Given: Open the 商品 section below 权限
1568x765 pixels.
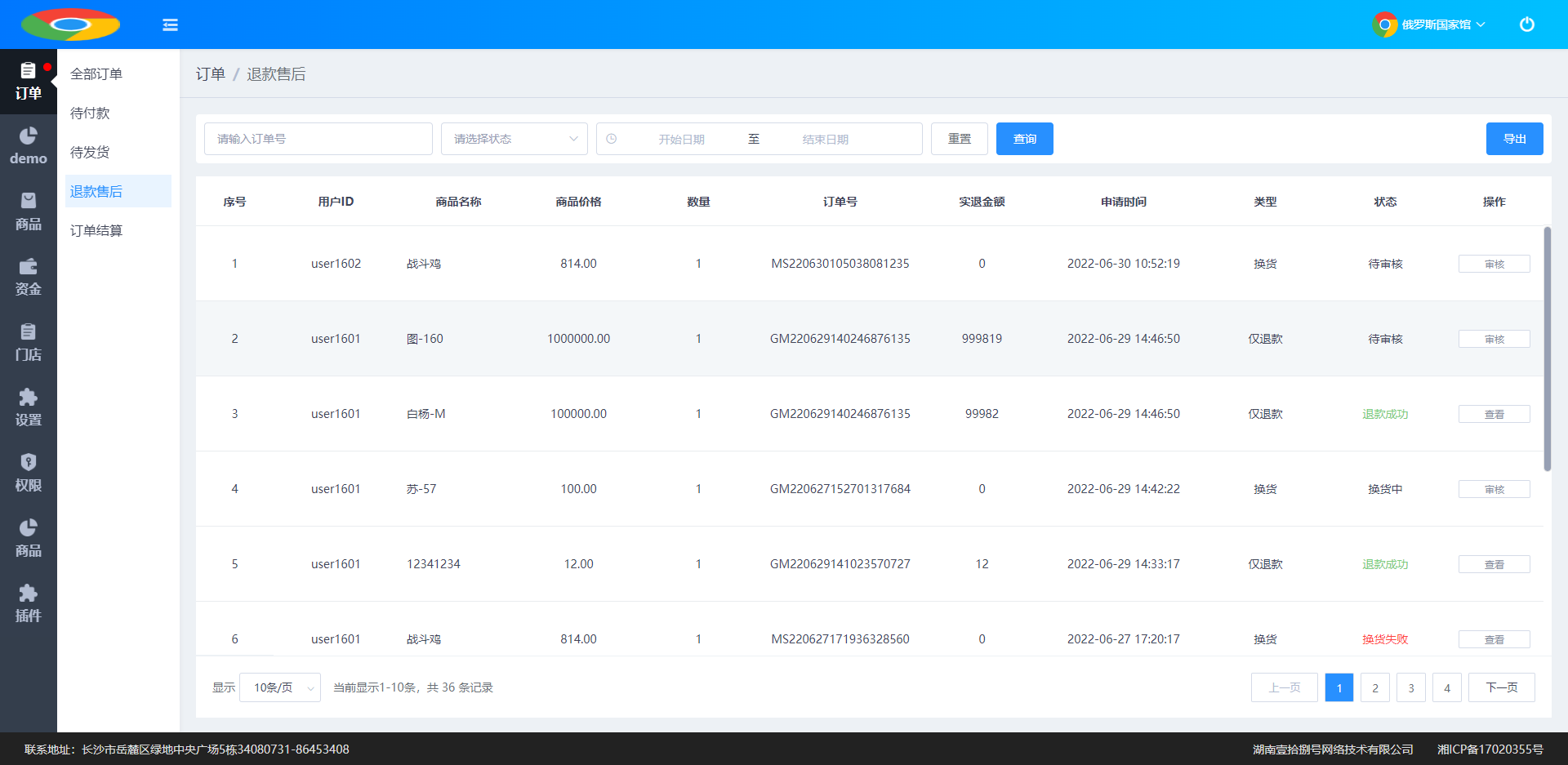Looking at the screenshot, I should 29,539.
